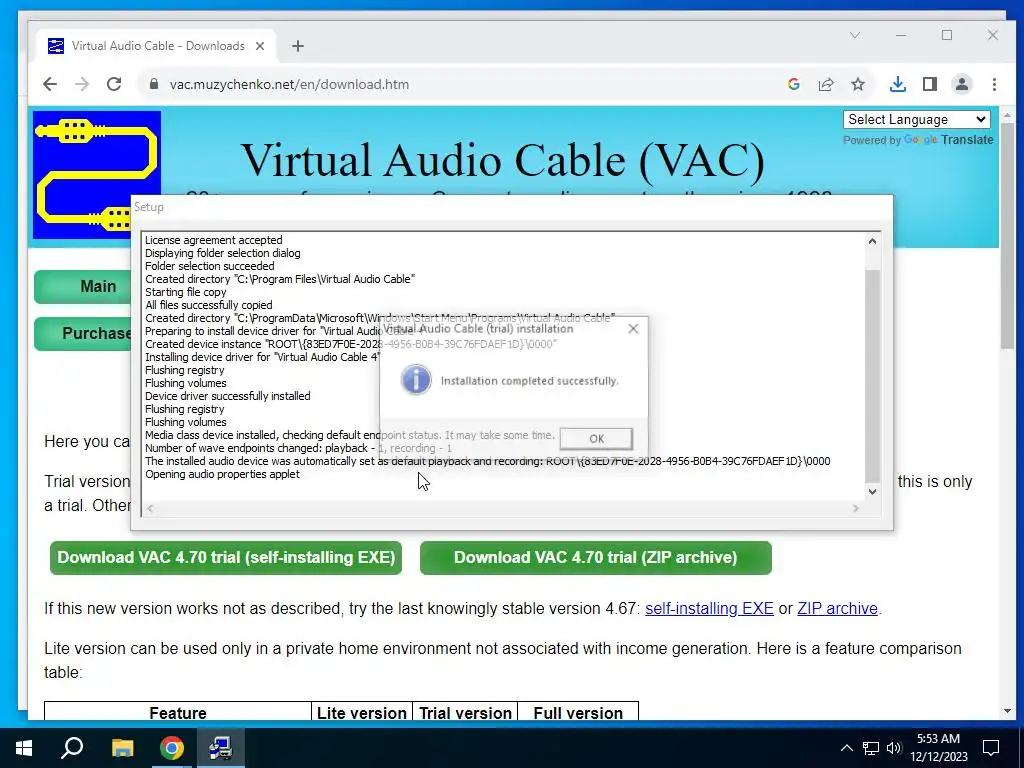Bookmark this page with the star icon
The image size is (1024, 768).
(x=857, y=84)
